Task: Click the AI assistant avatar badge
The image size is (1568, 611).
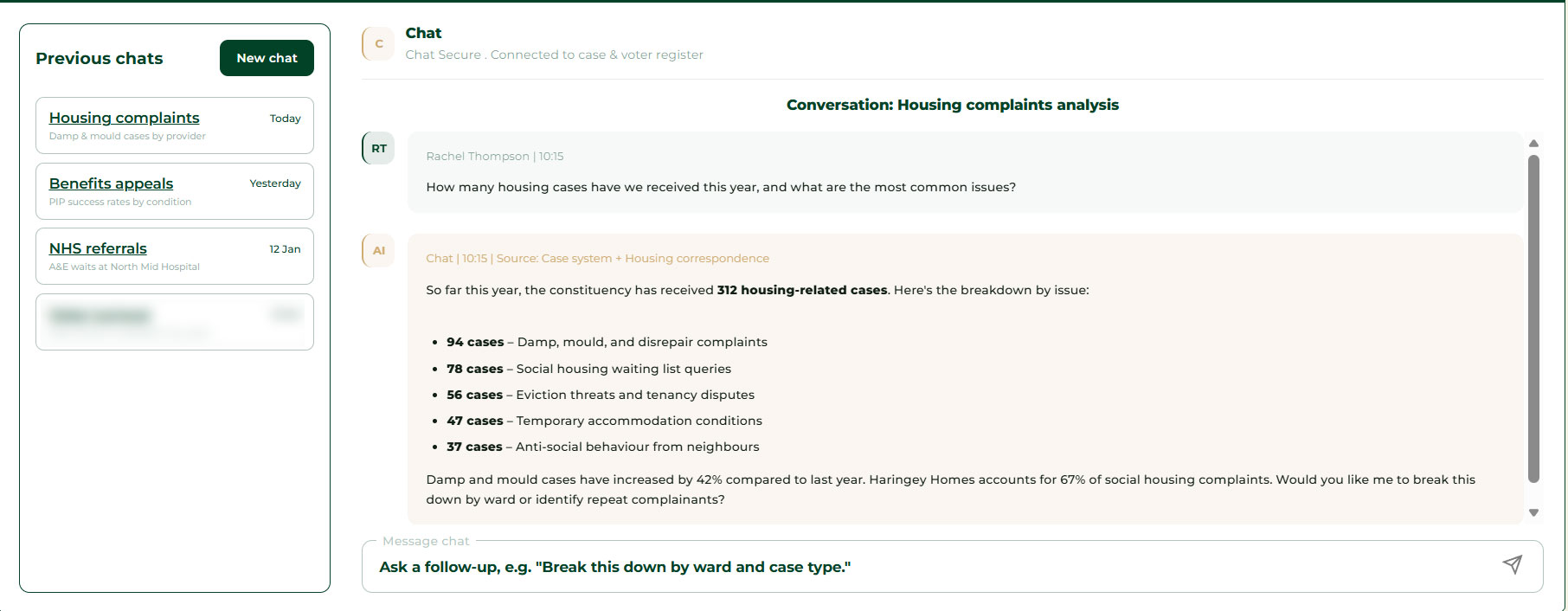Action: pos(378,251)
